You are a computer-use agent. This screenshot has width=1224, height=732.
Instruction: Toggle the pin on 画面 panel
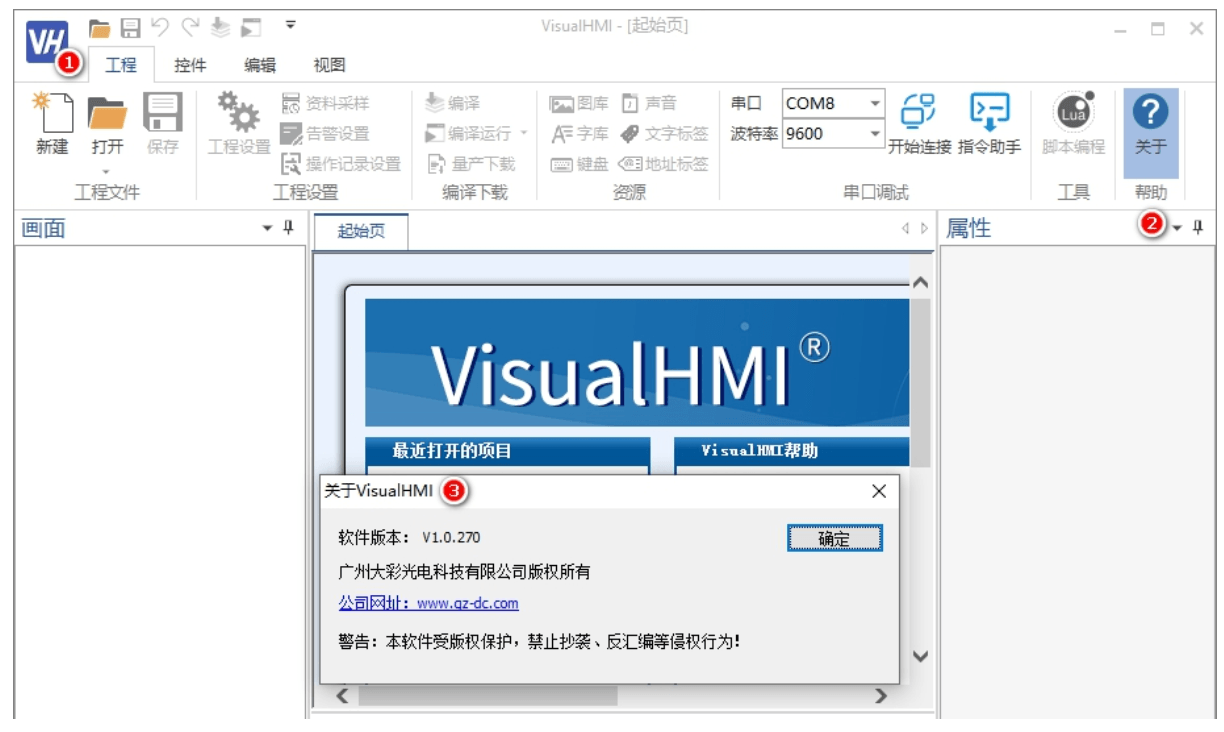[288, 228]
